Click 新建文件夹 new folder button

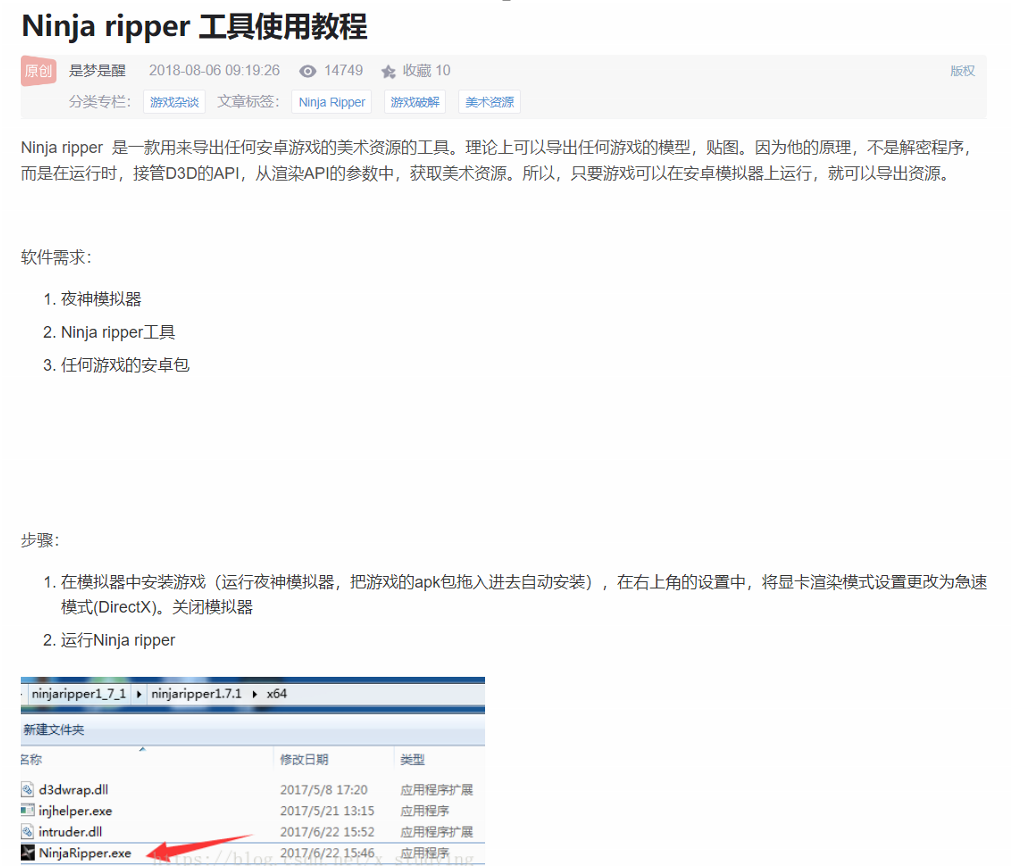click(x=54, y=730)
